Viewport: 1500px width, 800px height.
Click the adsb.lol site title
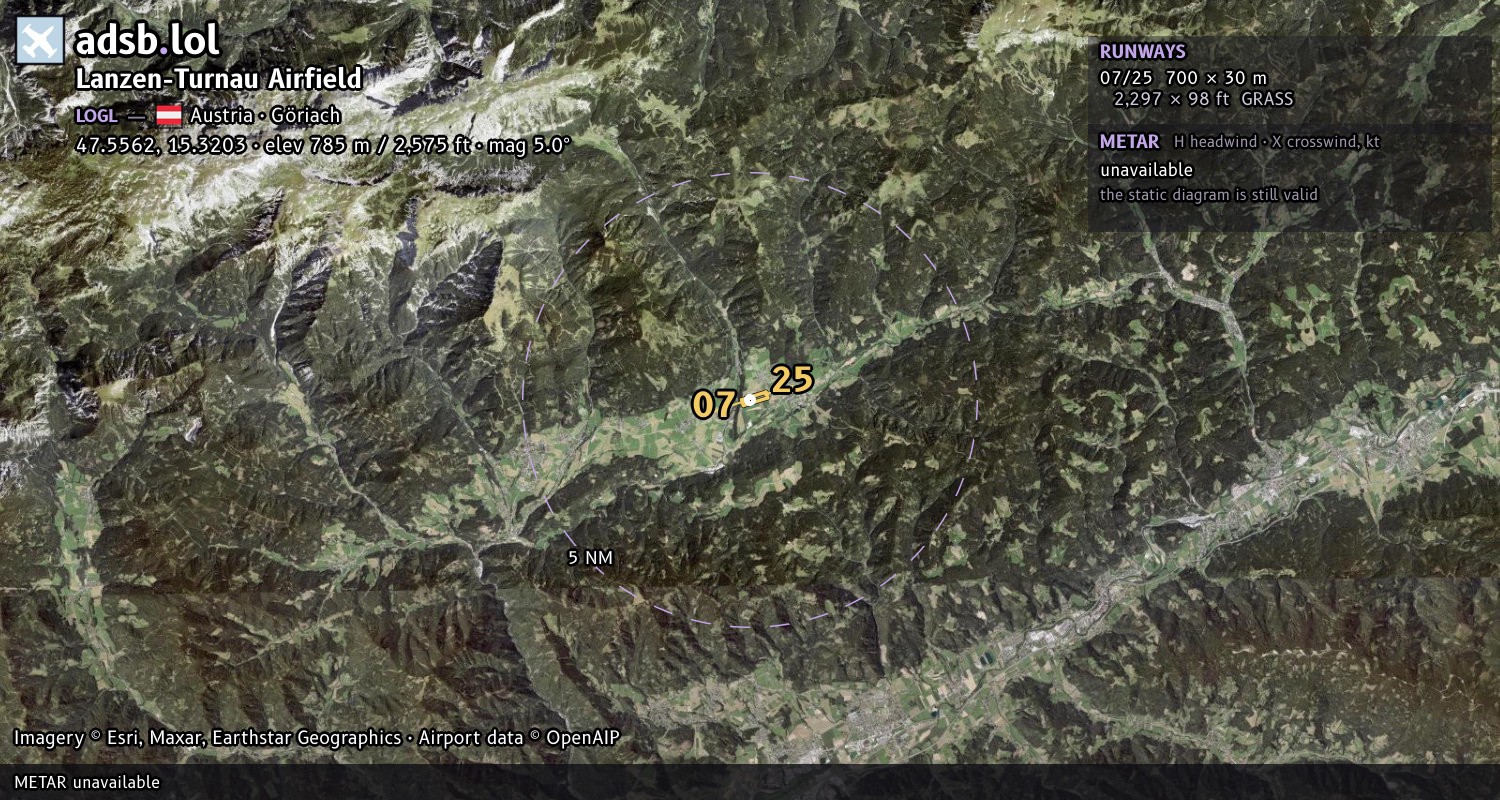point(147,40)
